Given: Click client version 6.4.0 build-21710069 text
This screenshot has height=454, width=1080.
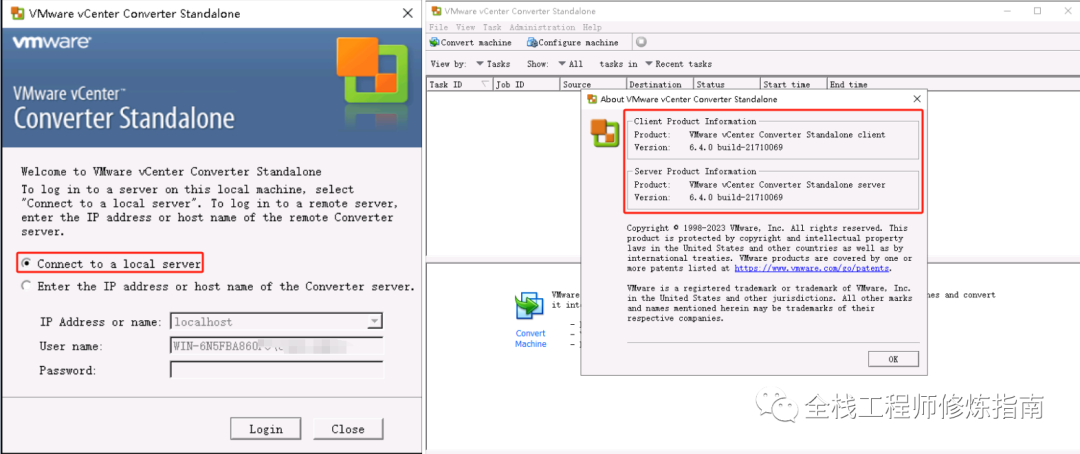Looking at the screenshot, I should (x=736, y=147).
